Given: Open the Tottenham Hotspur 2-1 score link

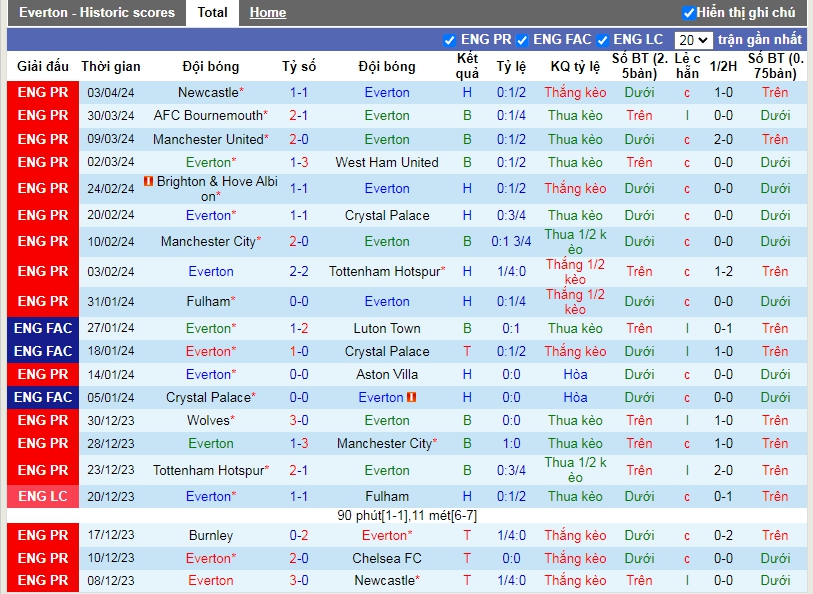Looking at the screenshot, I should coord(298,470).
